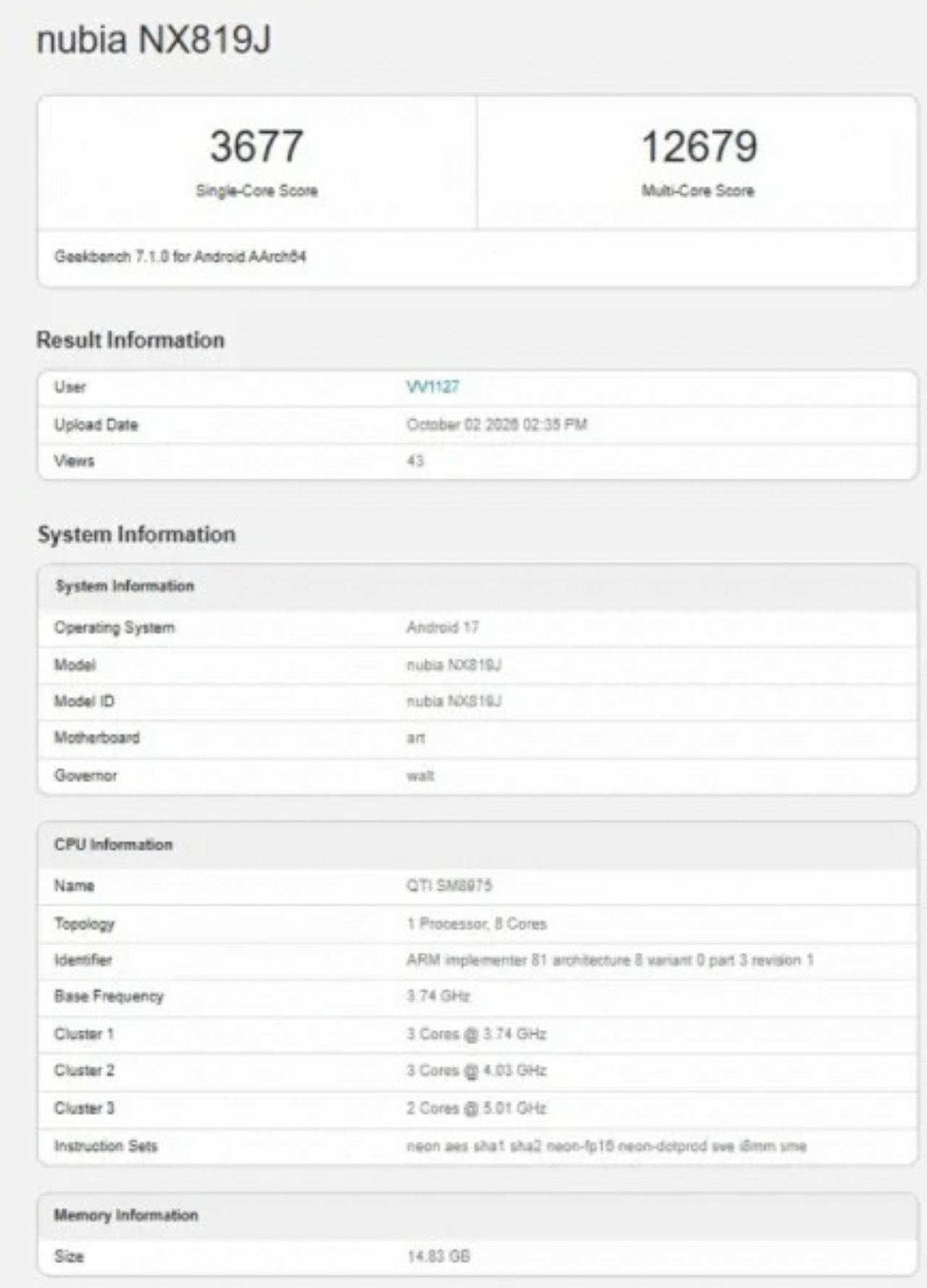The height and width of the screenshot is (1288, 927).
Task: Click the 'Topology' row label
Action: [85, 924]
